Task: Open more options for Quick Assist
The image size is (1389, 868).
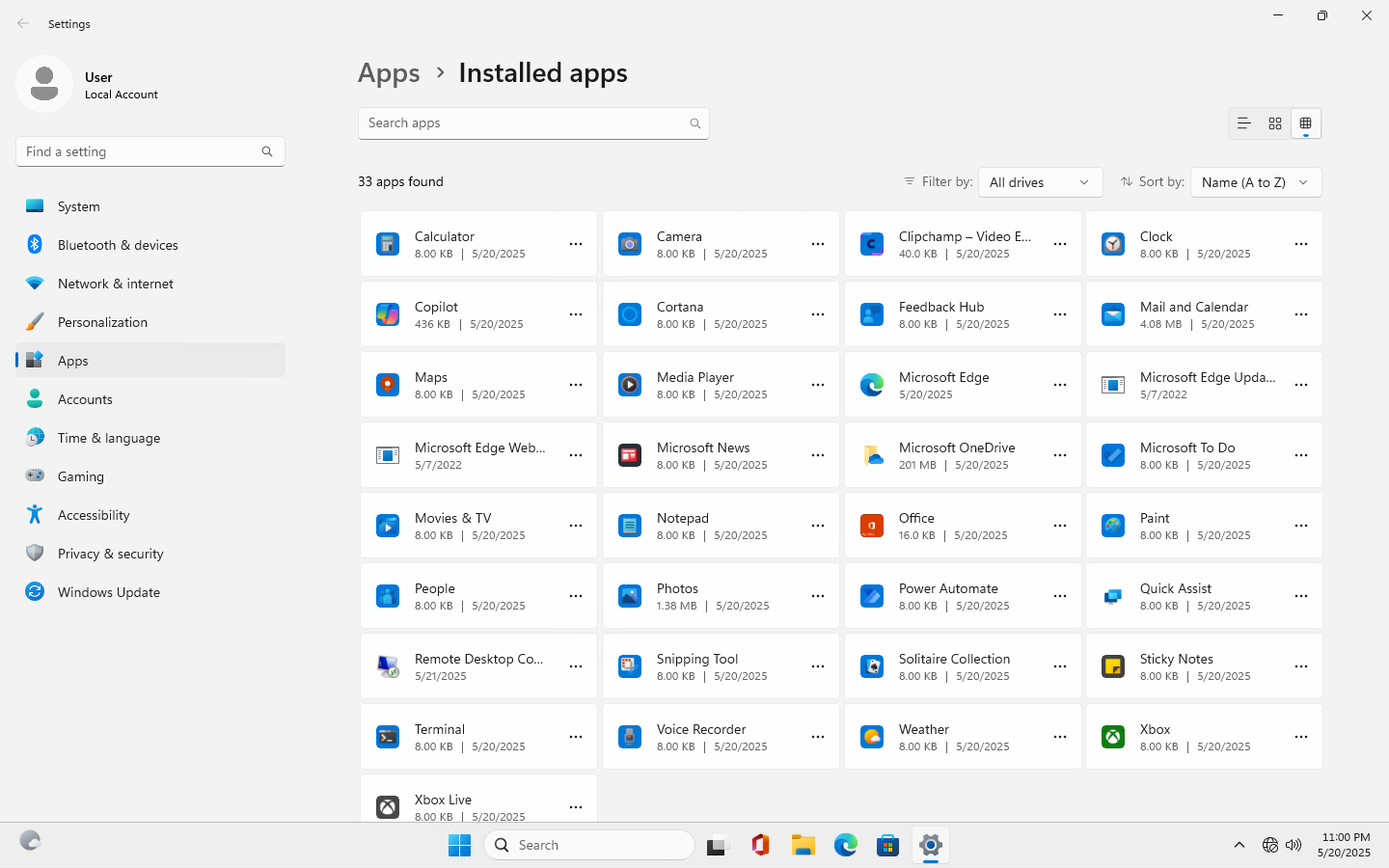Action: pyautogui.click(x=1301, y=596)
